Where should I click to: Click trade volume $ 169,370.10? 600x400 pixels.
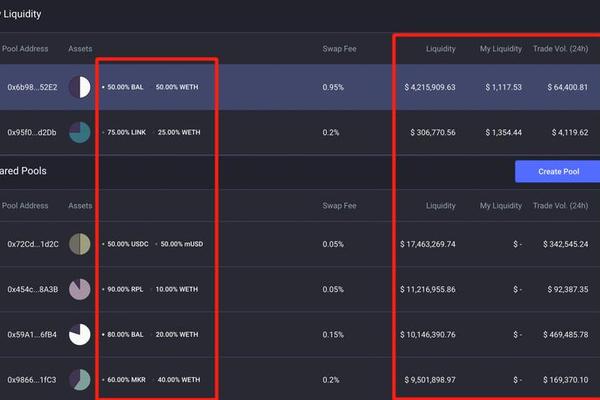[x=566, y=380]
